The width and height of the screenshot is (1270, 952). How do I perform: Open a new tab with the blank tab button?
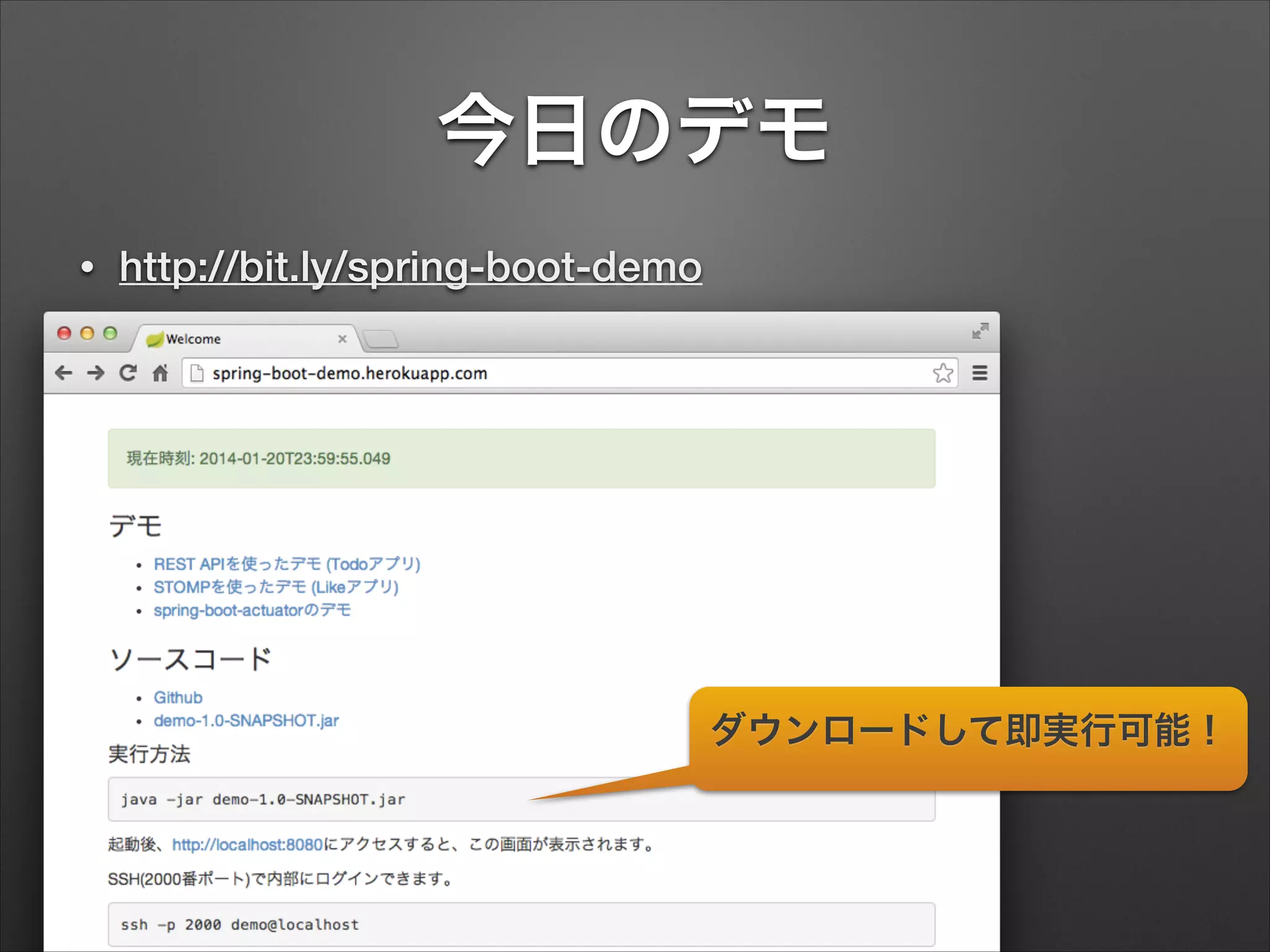tap(380, 339)
